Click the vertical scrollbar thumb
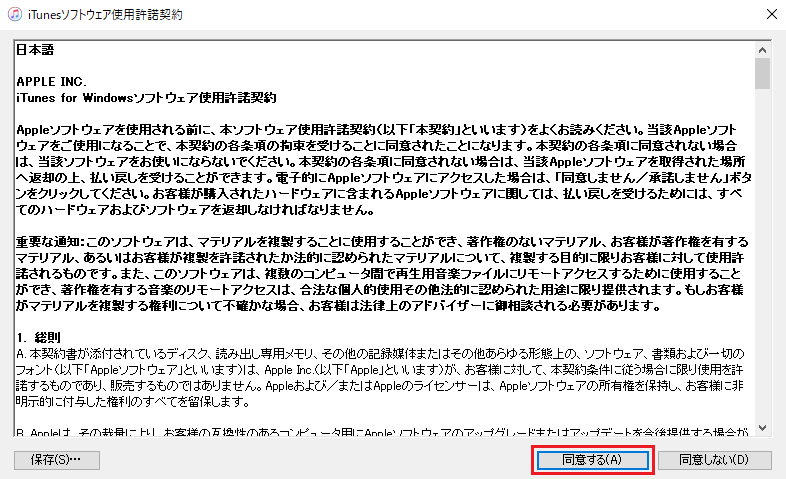The height and width of the screenshot is (479, 786). 762,73
